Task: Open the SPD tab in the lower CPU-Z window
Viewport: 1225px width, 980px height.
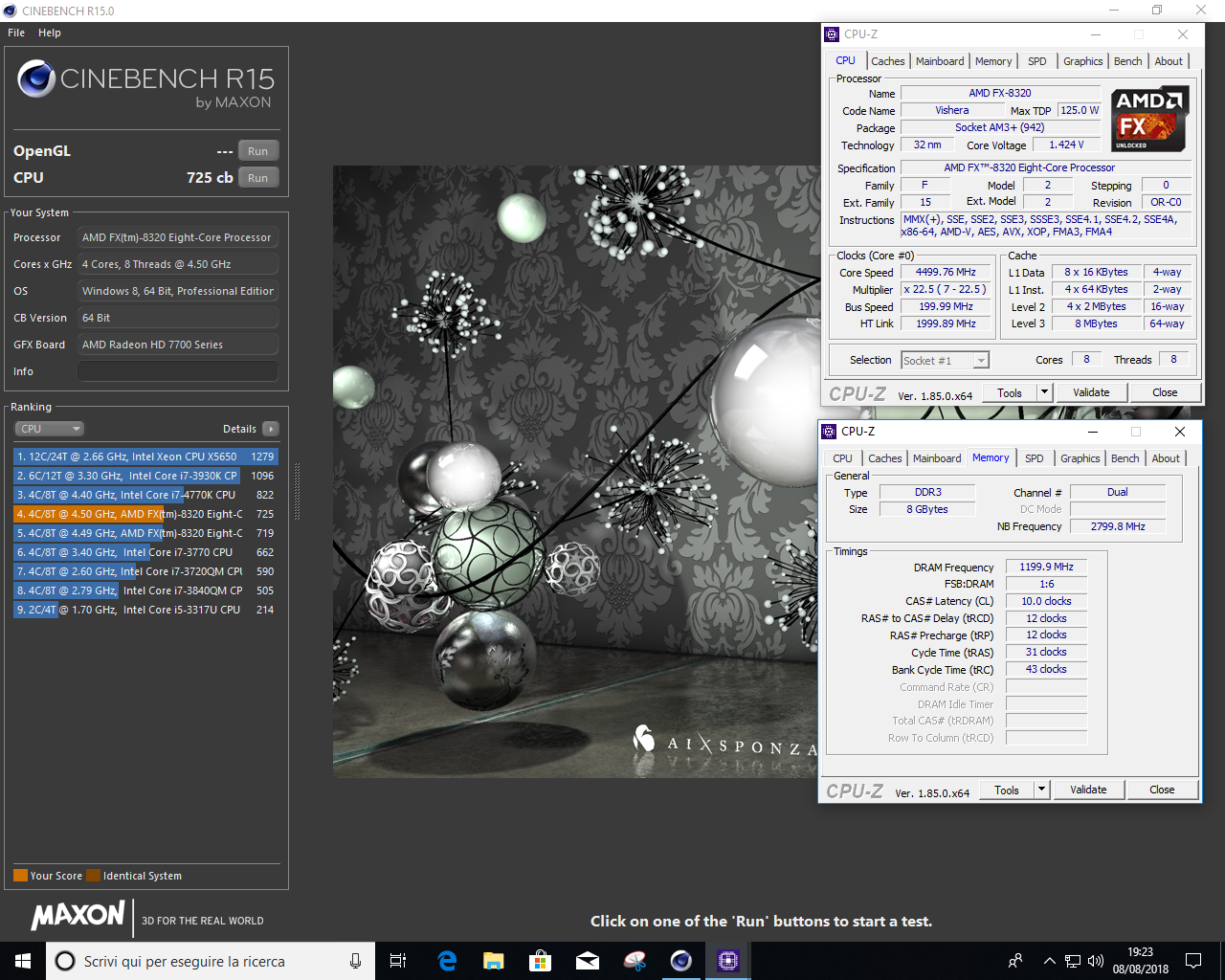Action: pyautogui.click(x=1035, y=458)
